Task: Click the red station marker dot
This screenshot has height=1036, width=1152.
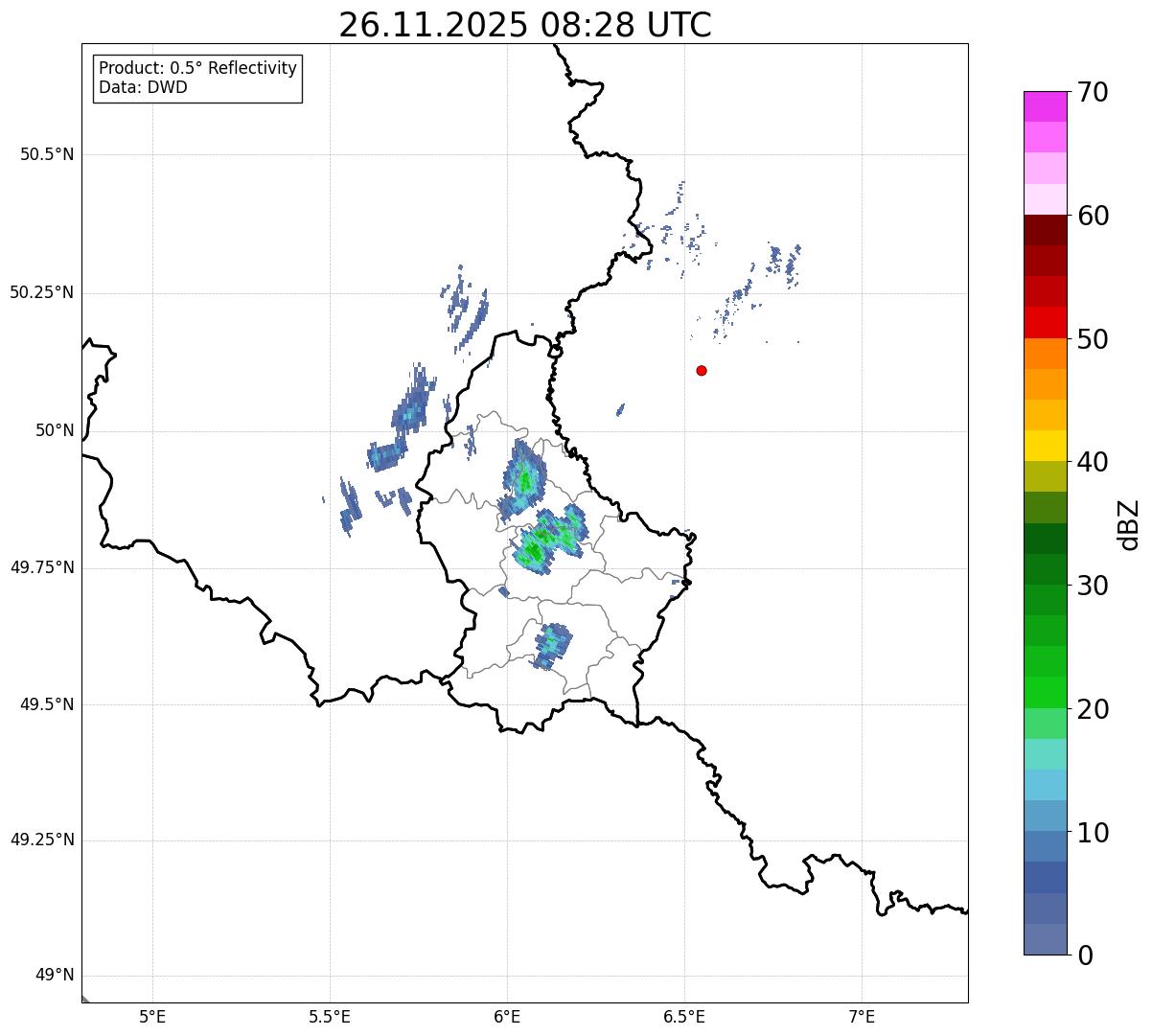Action: click(x=702, y=370)
